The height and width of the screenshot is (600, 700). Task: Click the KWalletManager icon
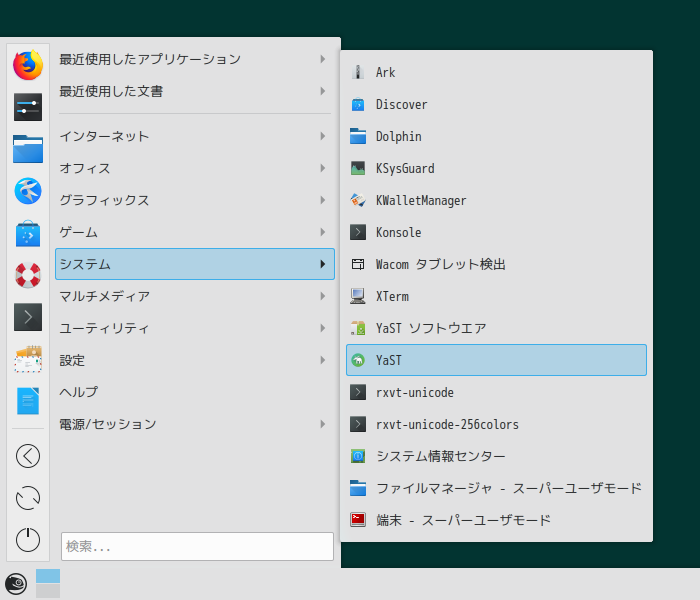[358, 200]
